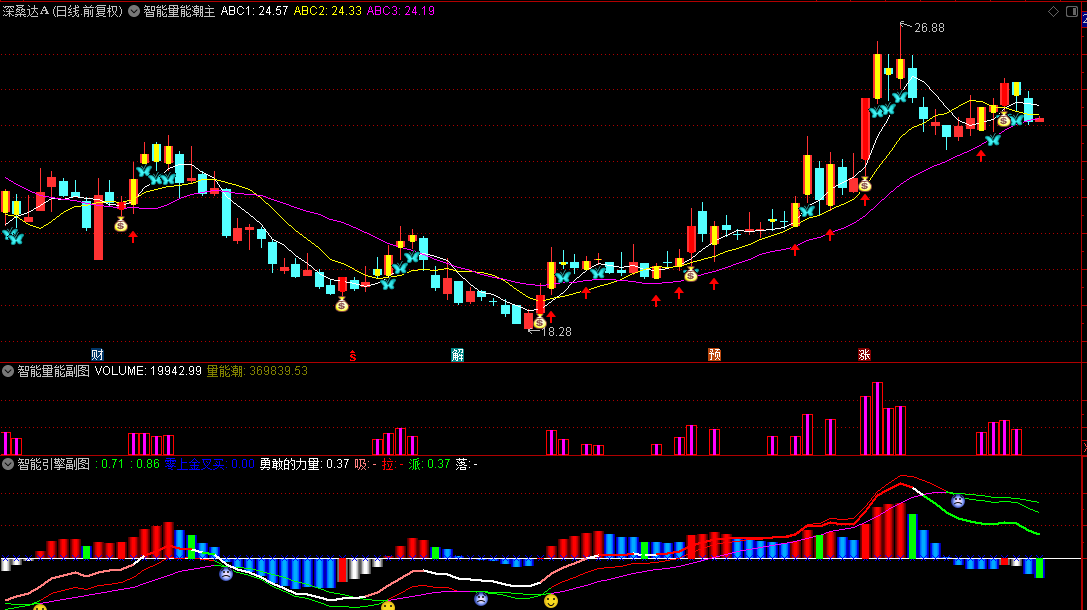Click the money bag directly above the S marker

(342, 304)
